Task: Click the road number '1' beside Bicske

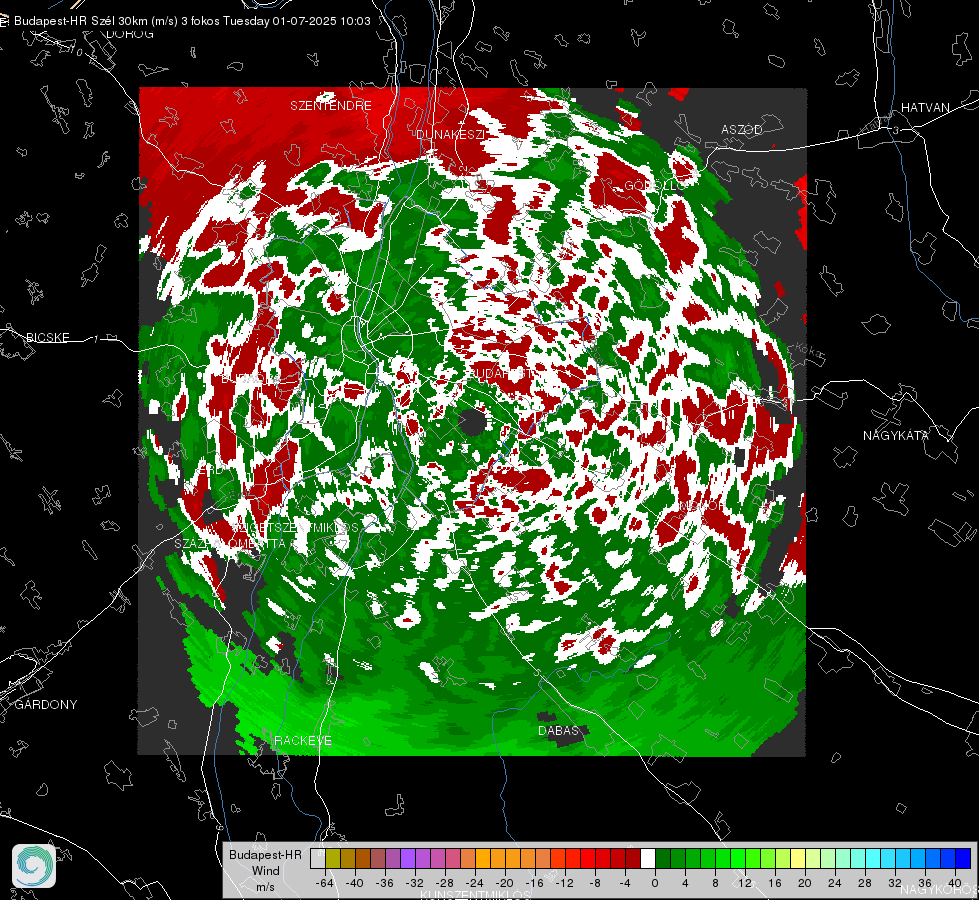Action: pyautogui.click(x=96, y=339)
